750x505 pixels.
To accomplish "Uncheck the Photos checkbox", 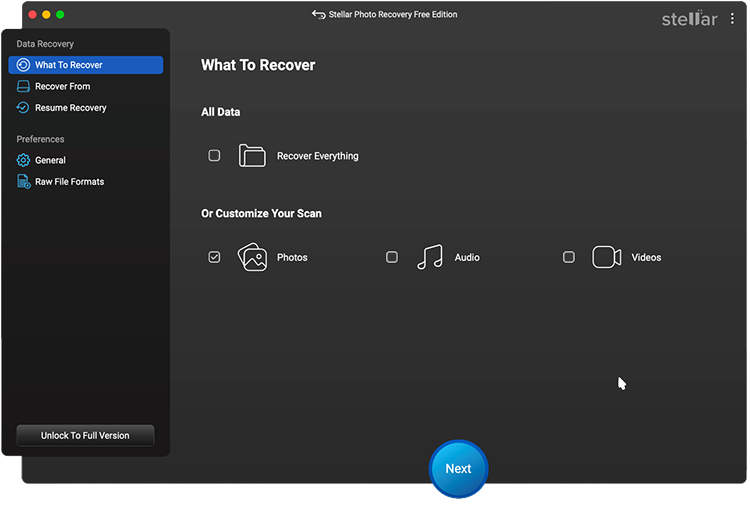I will tap(214, 257).
